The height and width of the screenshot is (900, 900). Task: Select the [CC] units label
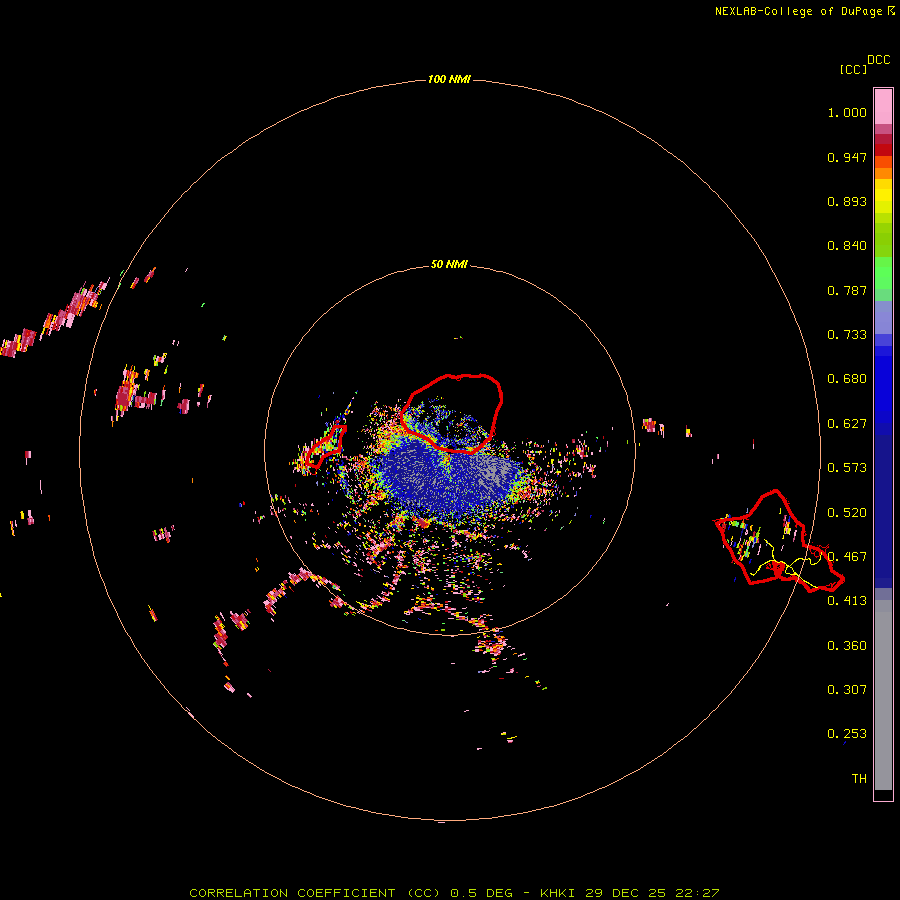853,69
